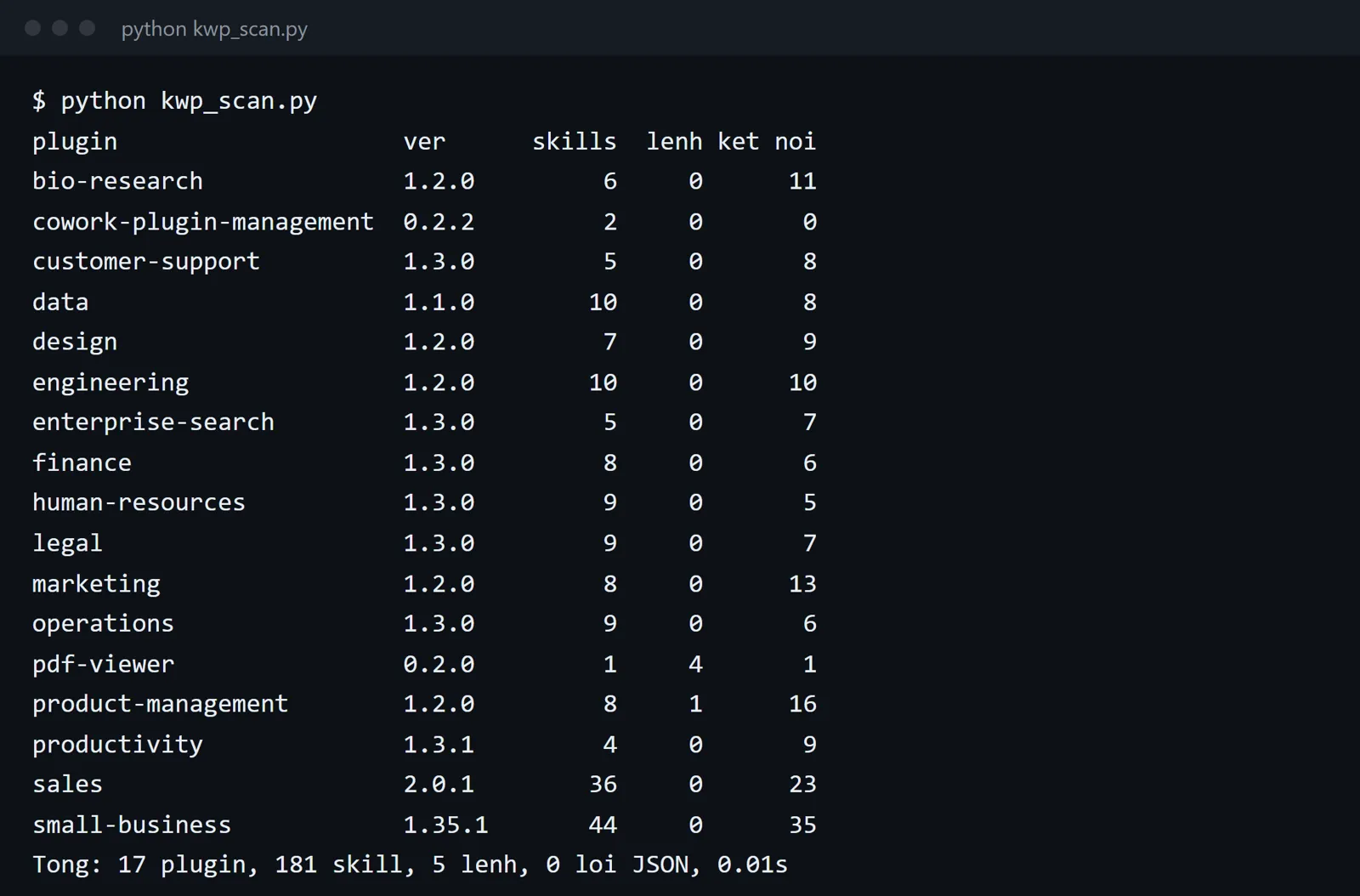Select the 'small-business' plugin name
The width and height of the screenshot is (1360, 896).
132,825
